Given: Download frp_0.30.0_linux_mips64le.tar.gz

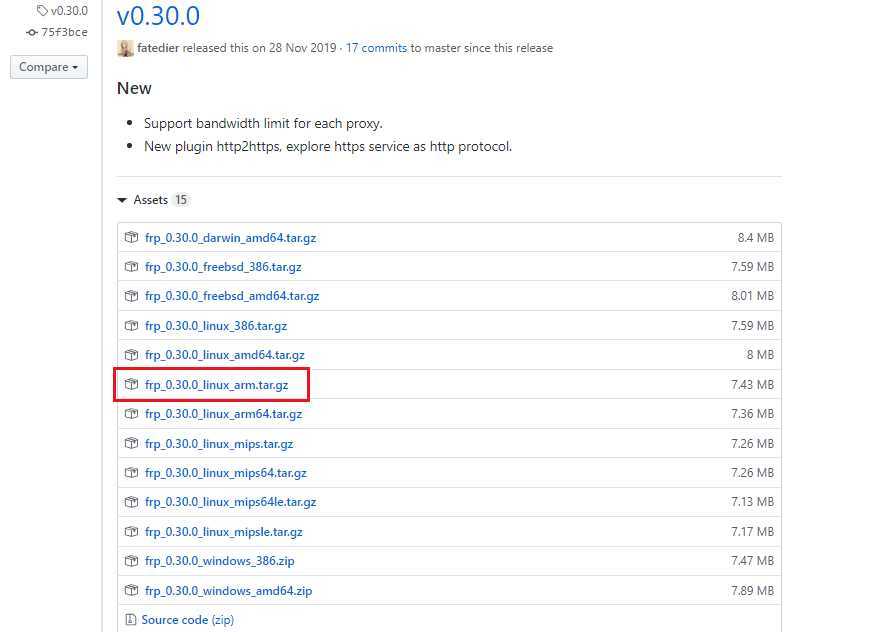Looking at the screenshot, I should [x=231, y=502].
